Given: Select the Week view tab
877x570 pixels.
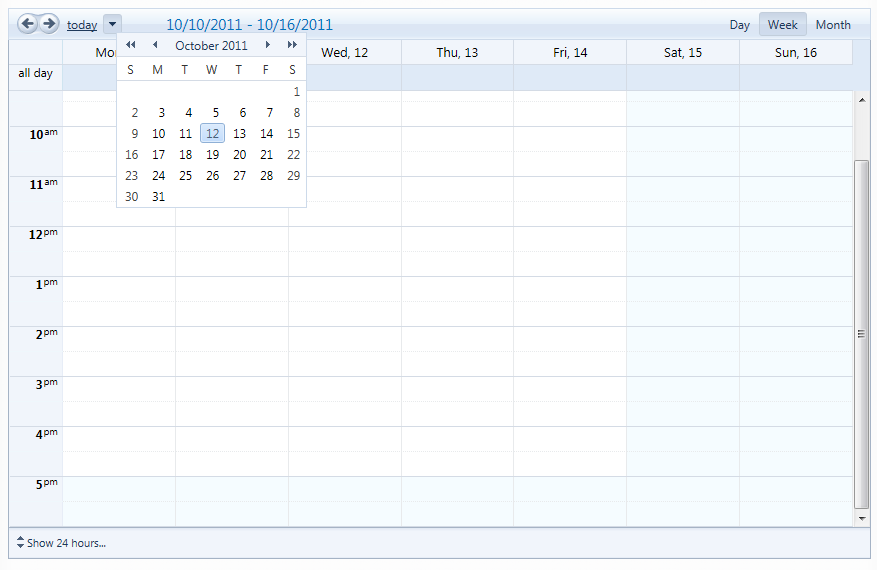Looking at the screenshot, I should tap(782, 25).
